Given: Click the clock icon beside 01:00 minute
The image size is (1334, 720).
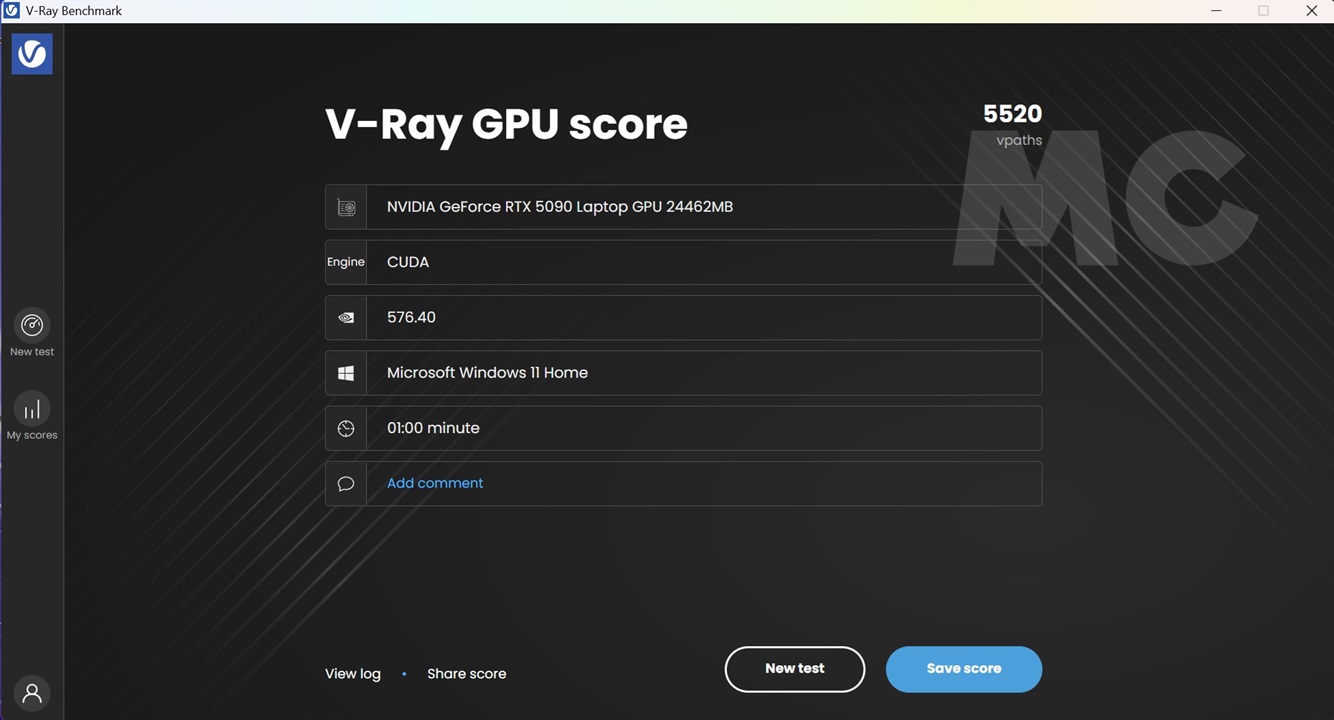Looking at the screenshot, I should [346, 428].
